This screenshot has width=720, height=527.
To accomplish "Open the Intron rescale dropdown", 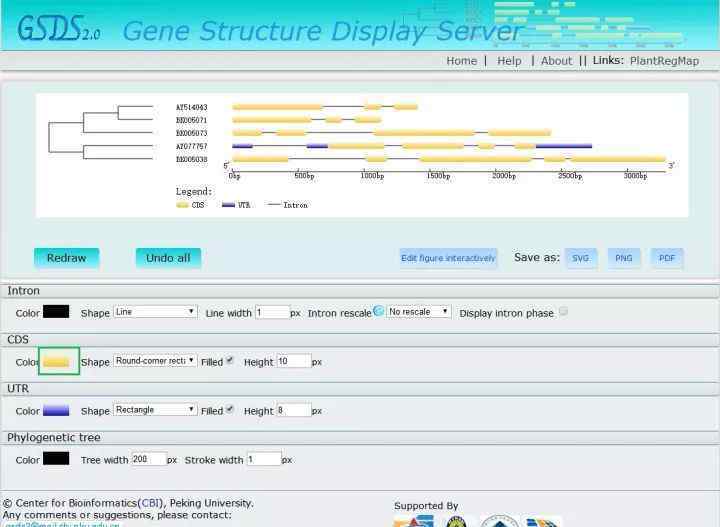I will (x=419, y=312).
